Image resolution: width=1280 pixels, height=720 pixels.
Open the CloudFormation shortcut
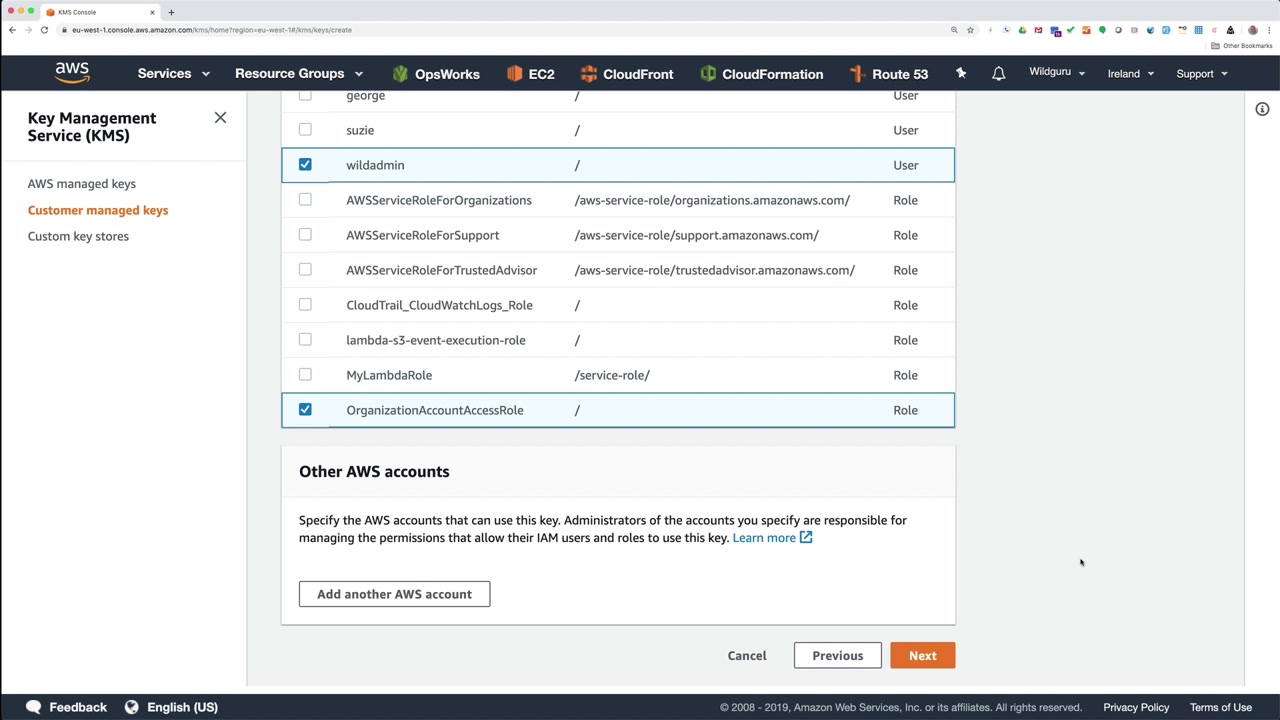pyautogui.click(x=762, y=74)
